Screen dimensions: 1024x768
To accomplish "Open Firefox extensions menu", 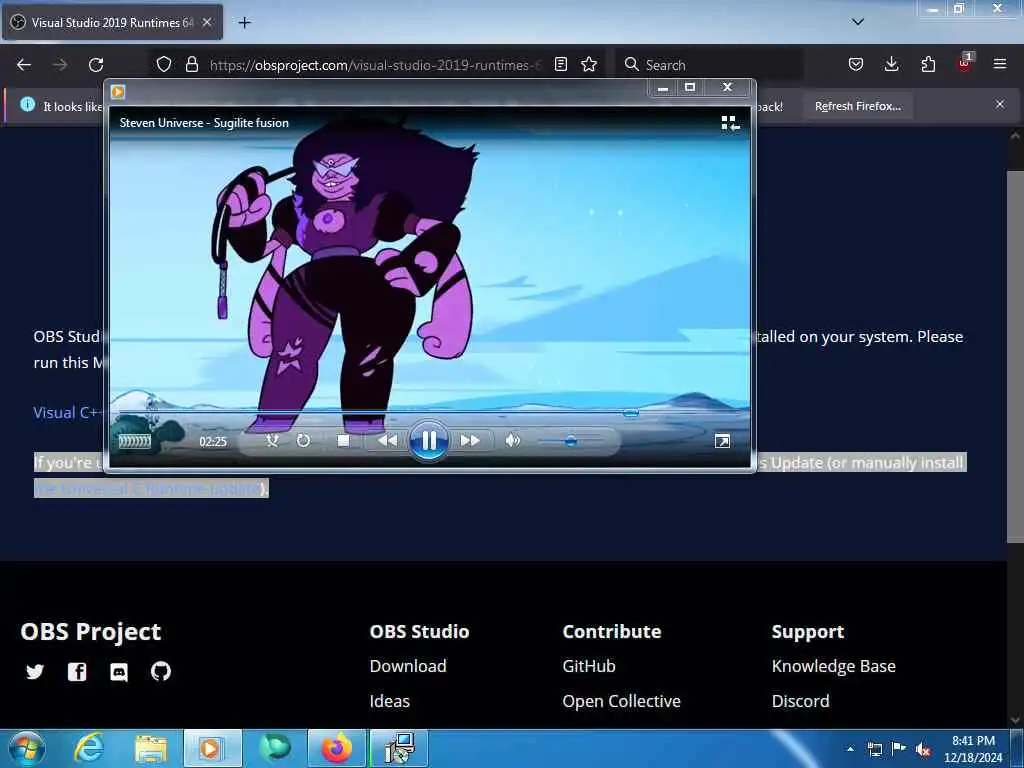I will coord(928,65).
